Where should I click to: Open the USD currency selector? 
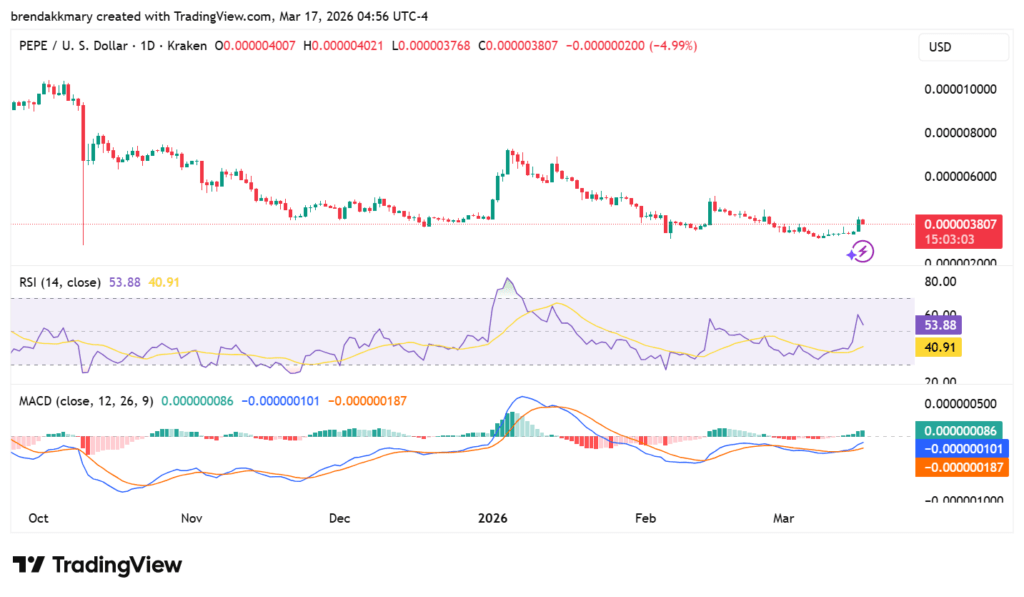[x=962, y=47]
